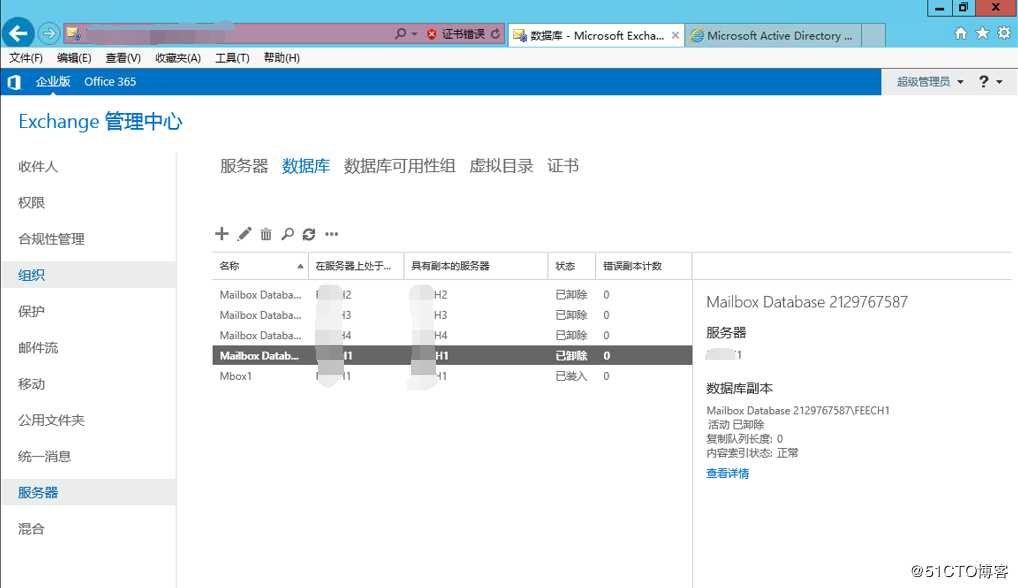
Task: Click the page refresh icon in address bar
Action: click(495, 34)
